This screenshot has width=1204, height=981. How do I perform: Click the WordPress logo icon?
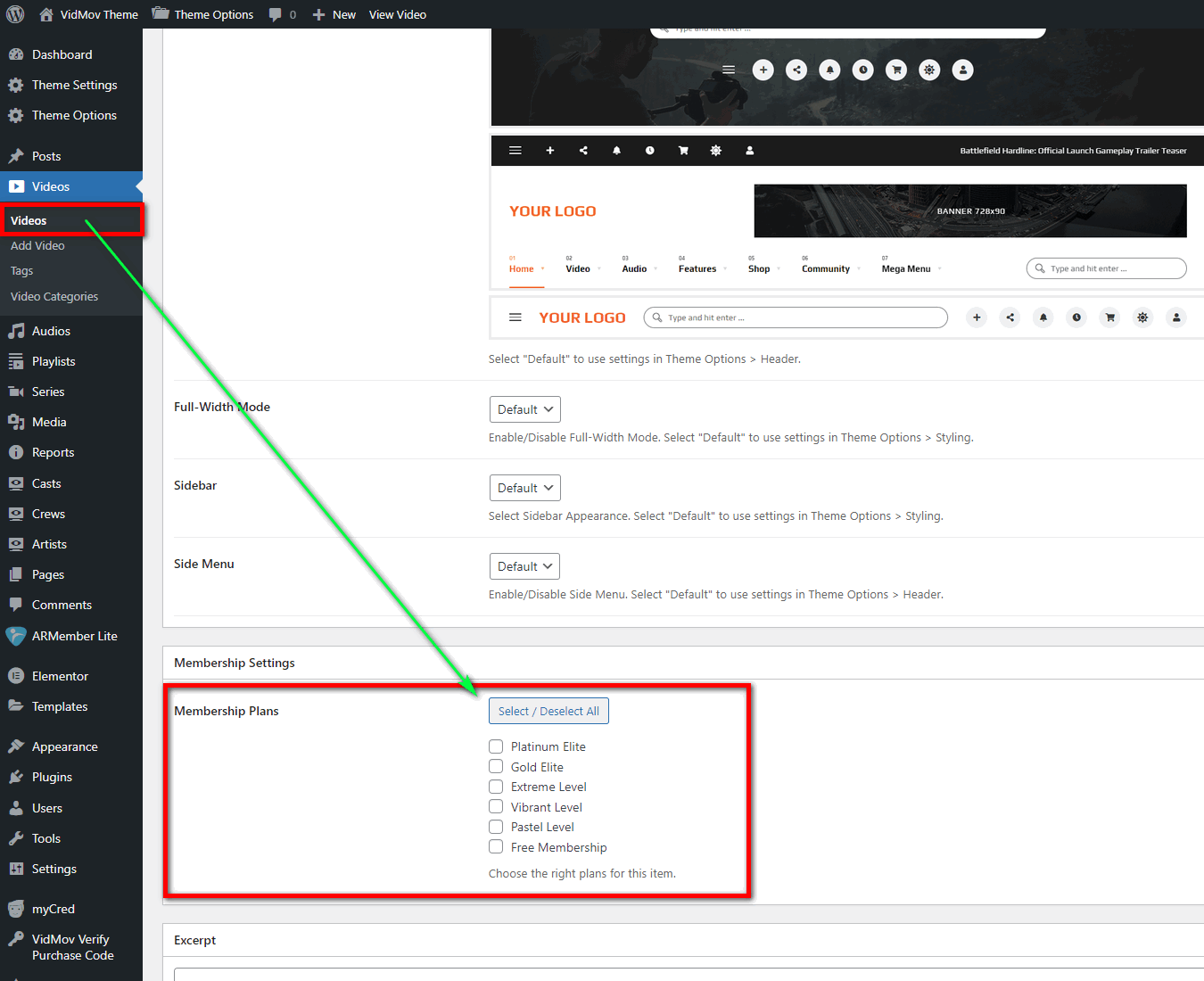coord(15,14)
